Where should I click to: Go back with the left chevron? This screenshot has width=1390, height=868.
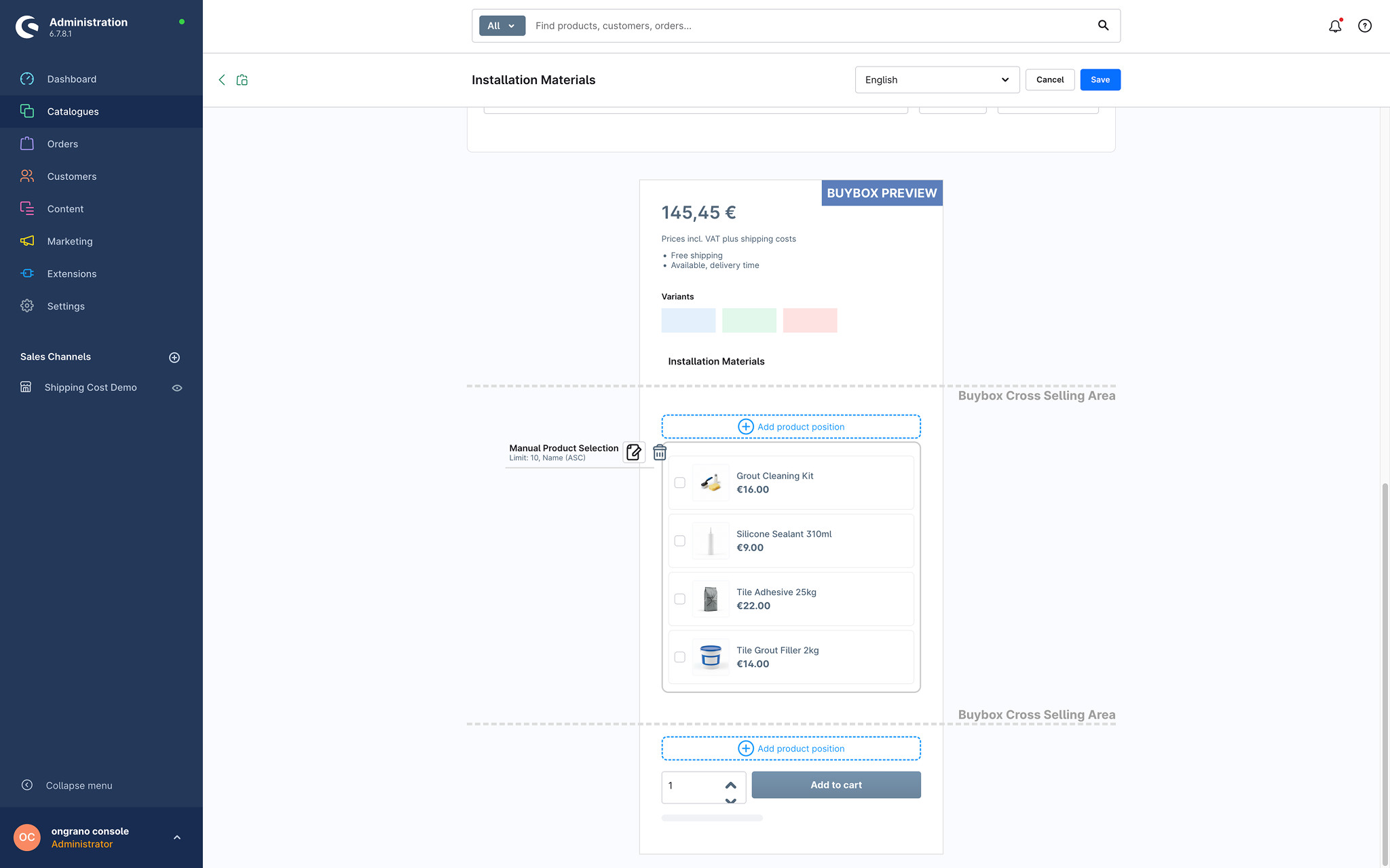pos(222,79)
